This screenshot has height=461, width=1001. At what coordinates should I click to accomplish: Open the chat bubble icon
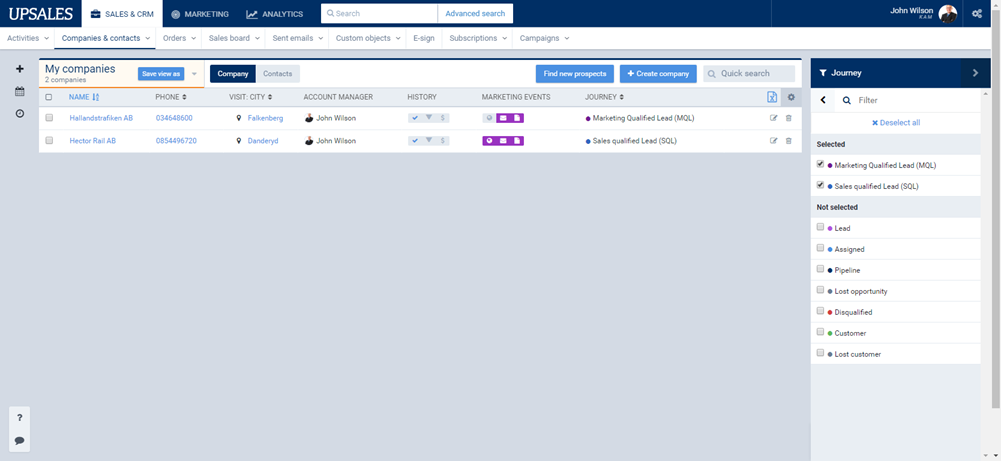tap(20, 441)
